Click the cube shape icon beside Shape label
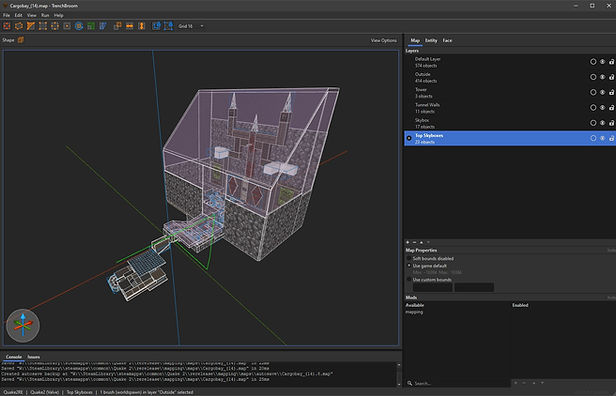616x396 pixels. coord(21,40)
